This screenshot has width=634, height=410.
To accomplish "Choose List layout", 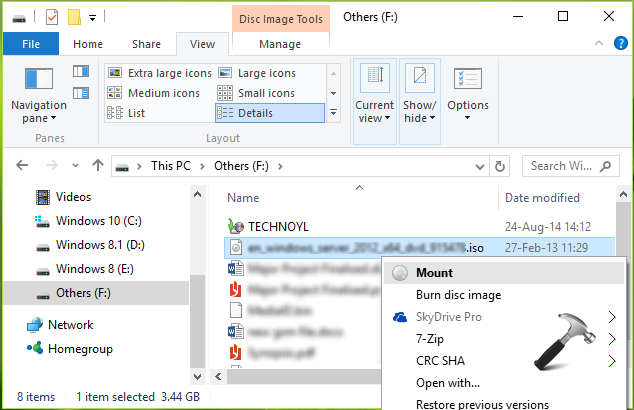I will 126,113.
